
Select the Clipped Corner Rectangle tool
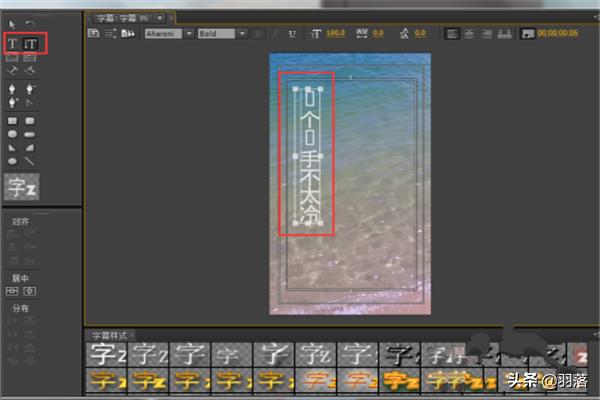tap(12, 134)
